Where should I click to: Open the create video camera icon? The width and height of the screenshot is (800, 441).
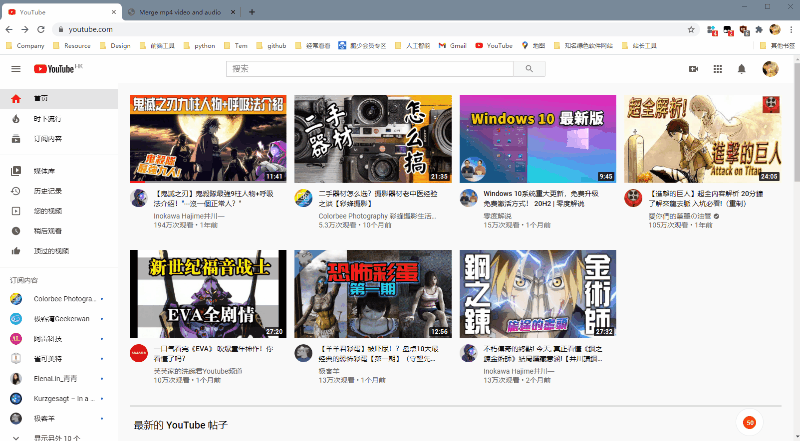(x=693, y=69)
